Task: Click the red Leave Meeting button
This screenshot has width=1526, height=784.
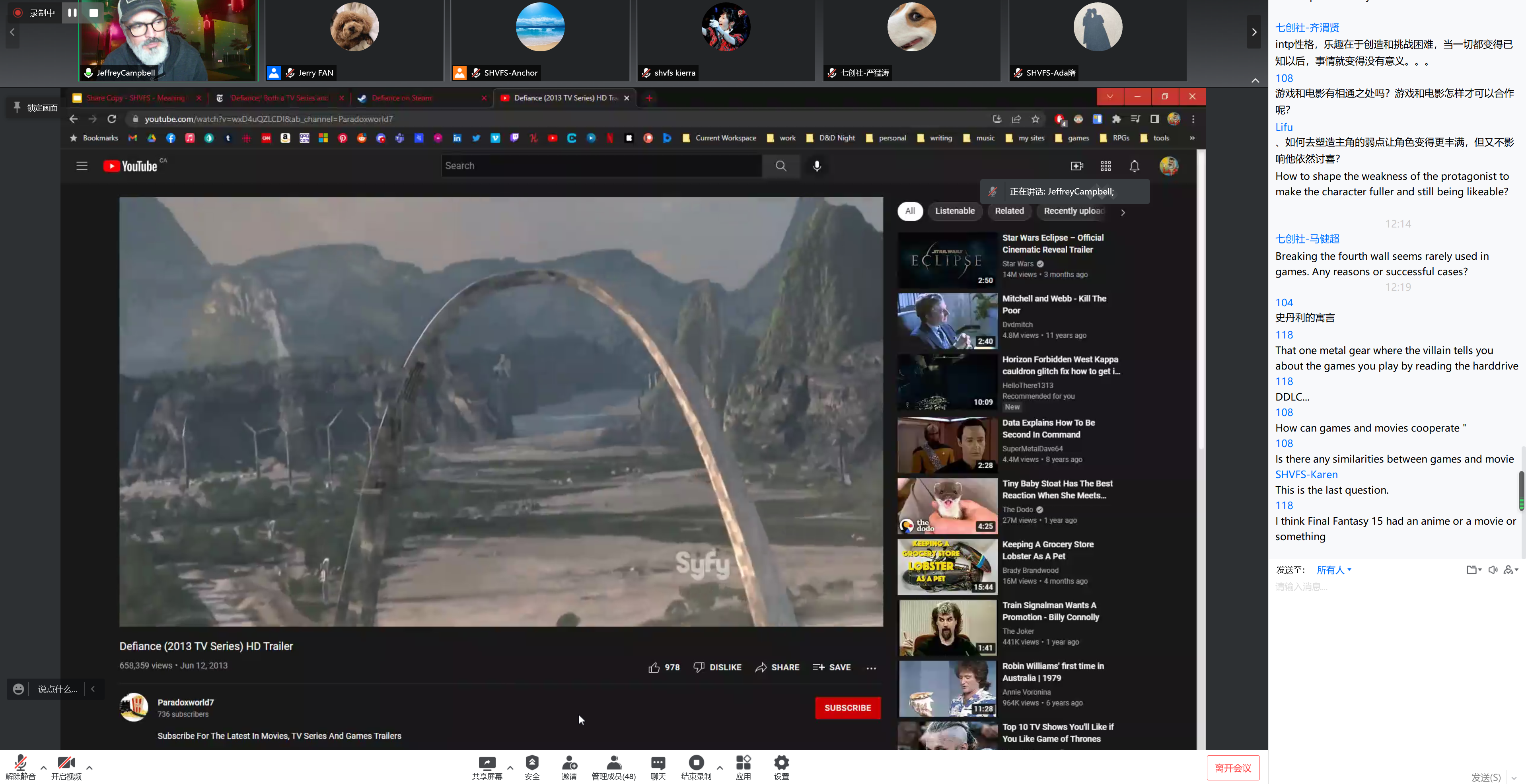Action: pyautogui.click(x=1233, y=768)
